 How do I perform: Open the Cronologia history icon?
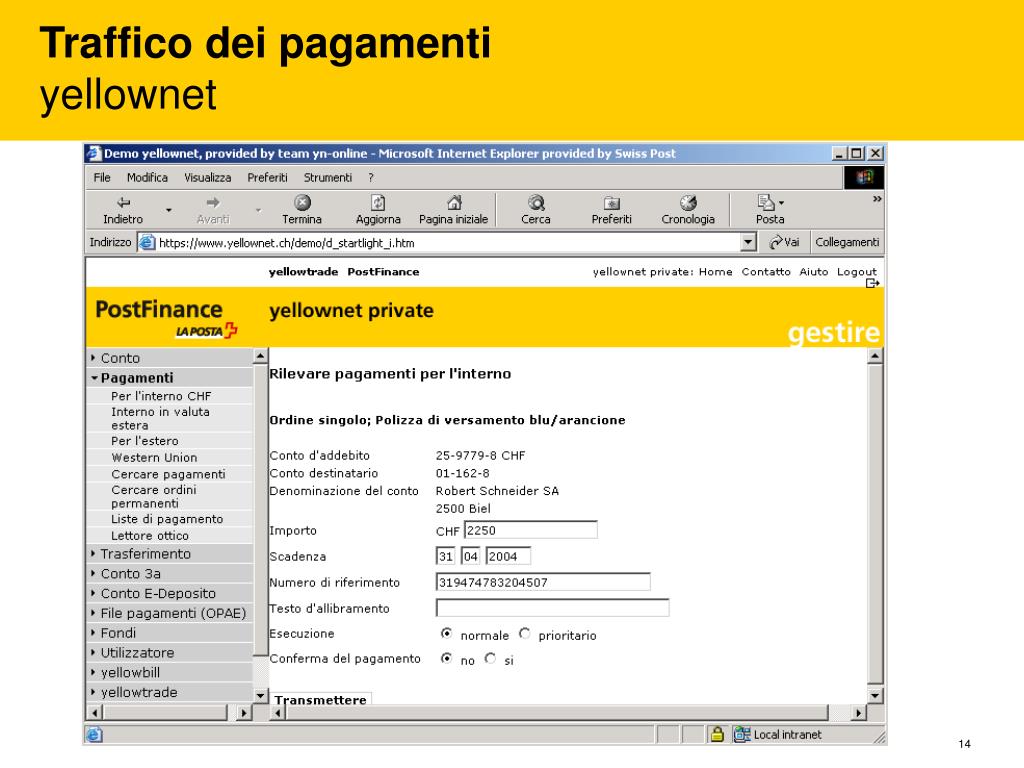[x=688, y=202]
